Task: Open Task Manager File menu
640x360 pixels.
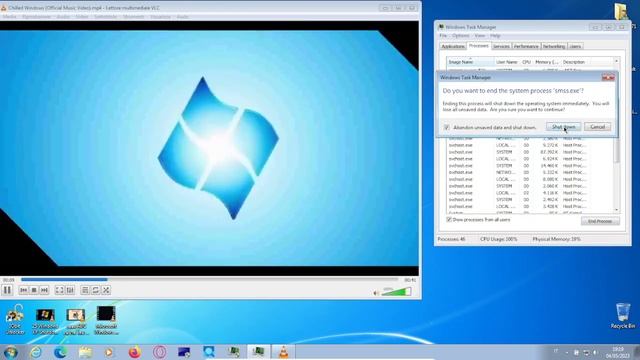Action: click(443, 36)
